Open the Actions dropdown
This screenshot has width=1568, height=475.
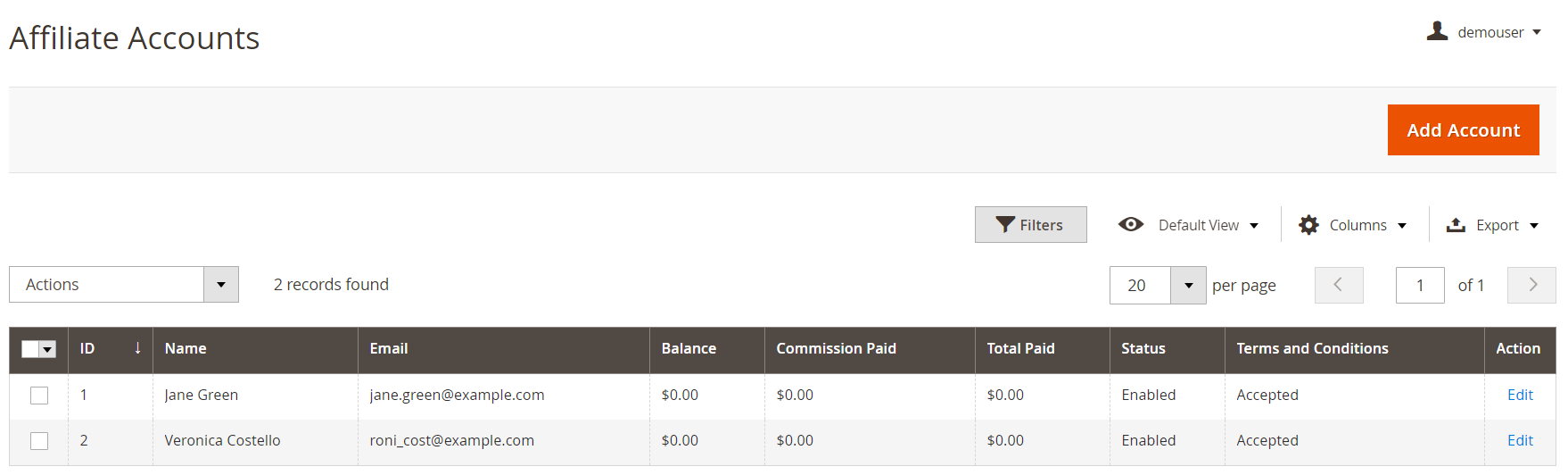[124, 285]
